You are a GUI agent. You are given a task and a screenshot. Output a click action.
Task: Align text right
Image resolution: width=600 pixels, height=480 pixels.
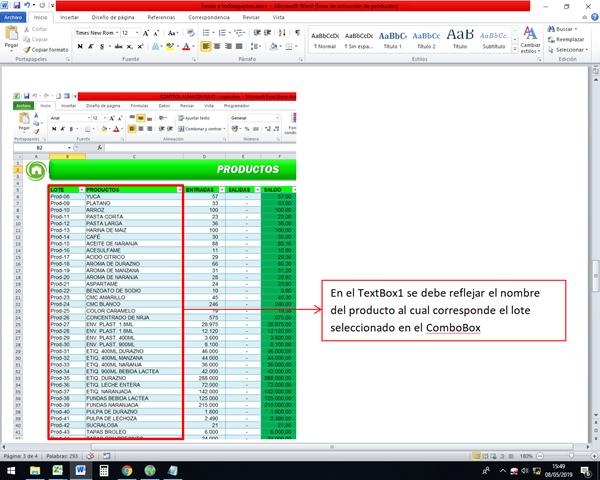[x=228, y=46]
